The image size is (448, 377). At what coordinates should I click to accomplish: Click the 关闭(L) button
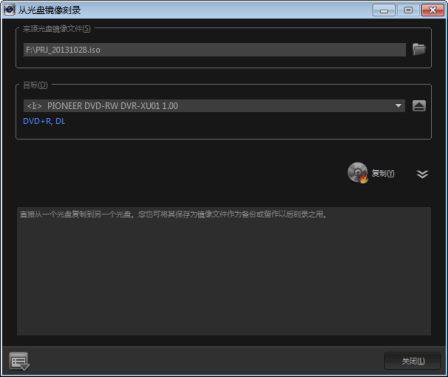[x=413, y=361]
